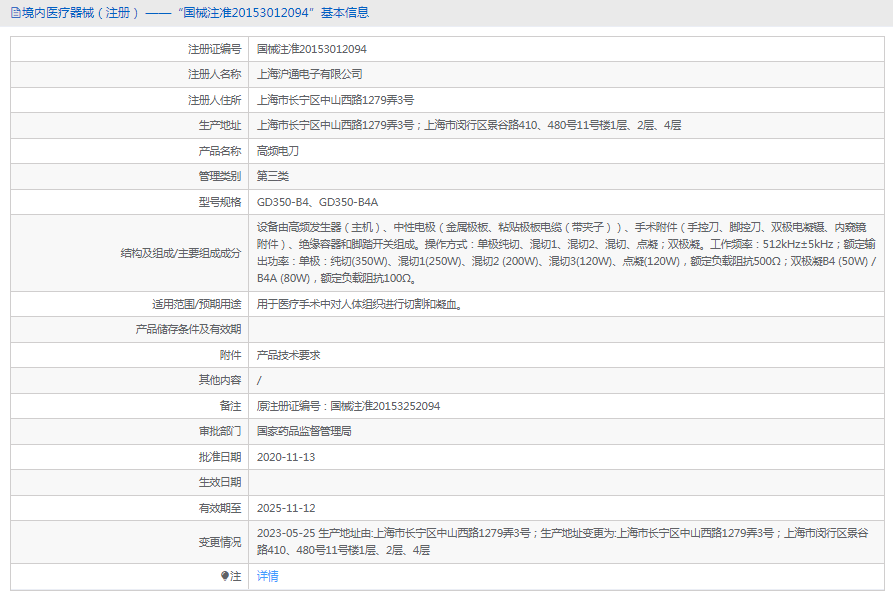Click the model value GD350-B4、GD350-B4A
The height and width of the screenshot is (594, 893).
(317, 202)
